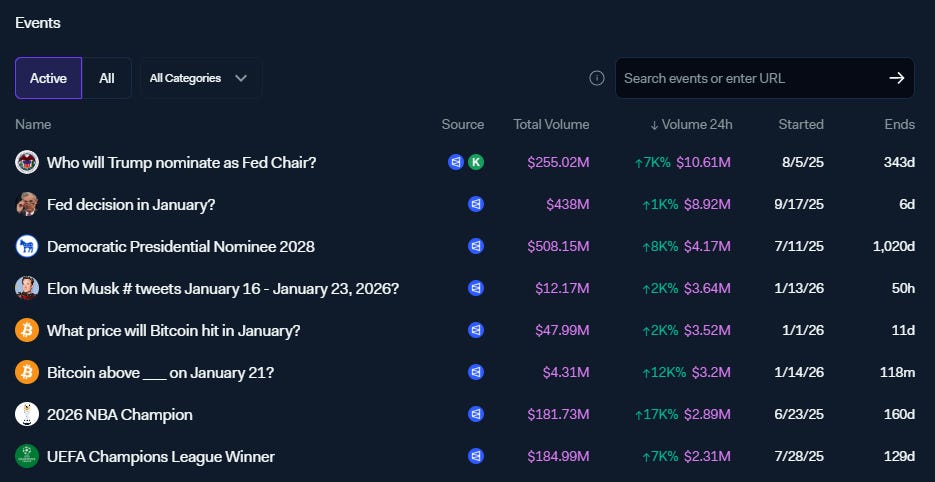The height and width of the screenshot is (482, 935).
Task: Click the arrow icon in search field
Action: click(x=896, y=78)
